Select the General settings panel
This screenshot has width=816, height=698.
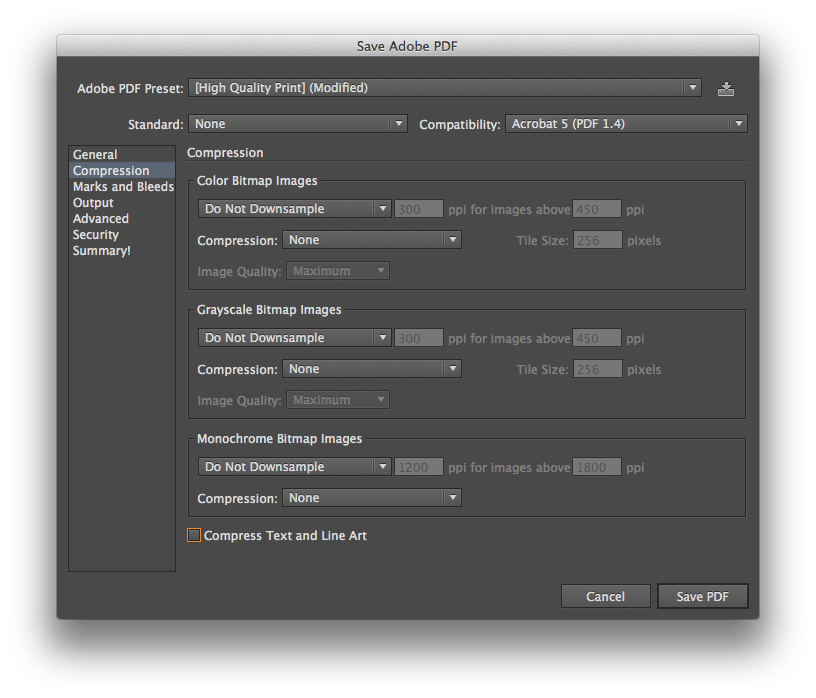coord(94,154)
